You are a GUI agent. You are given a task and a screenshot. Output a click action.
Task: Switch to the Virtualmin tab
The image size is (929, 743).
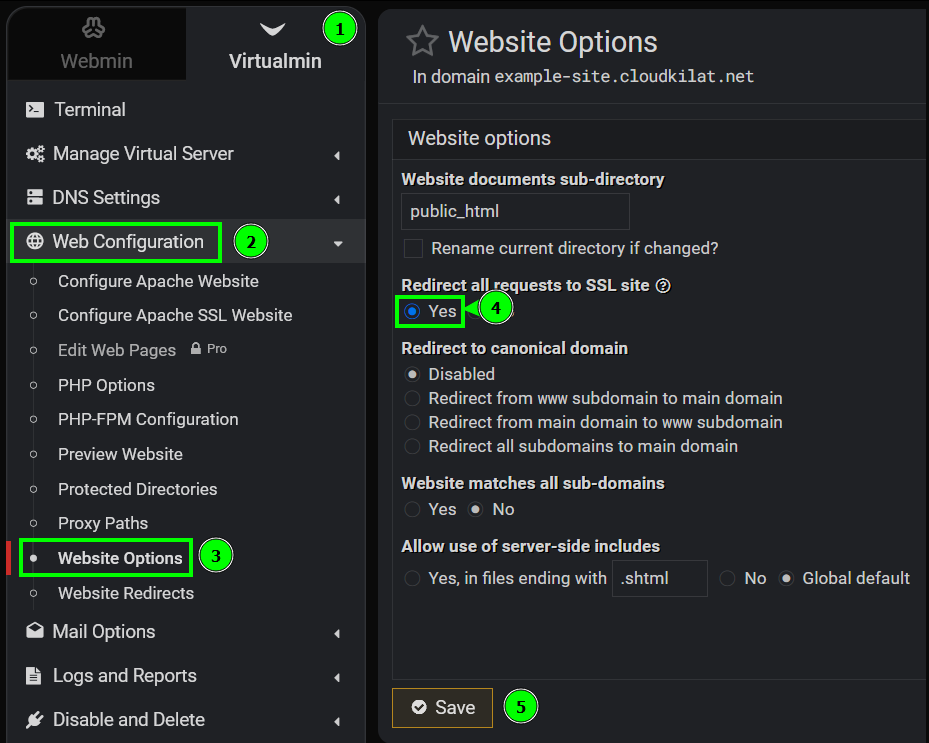pyautogui.click(x=275, y=44)
